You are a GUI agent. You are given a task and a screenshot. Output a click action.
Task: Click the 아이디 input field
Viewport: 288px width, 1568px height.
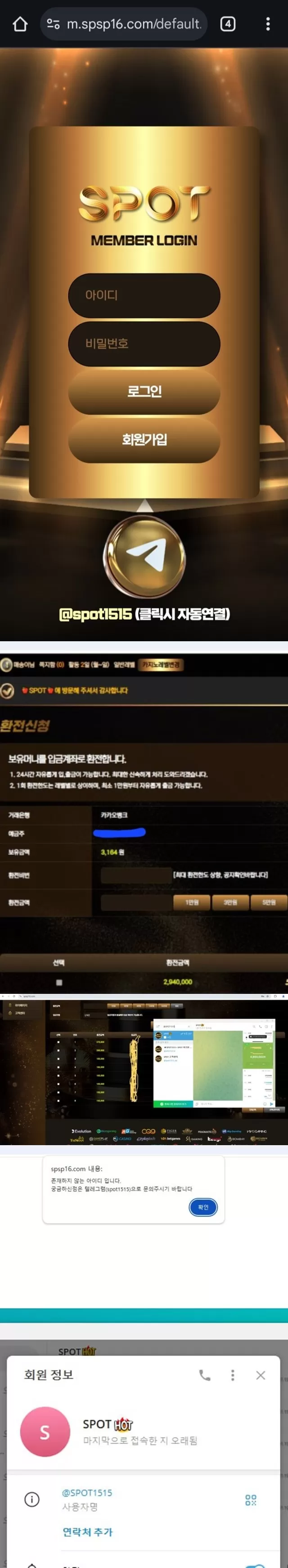[x=144, y=295]
